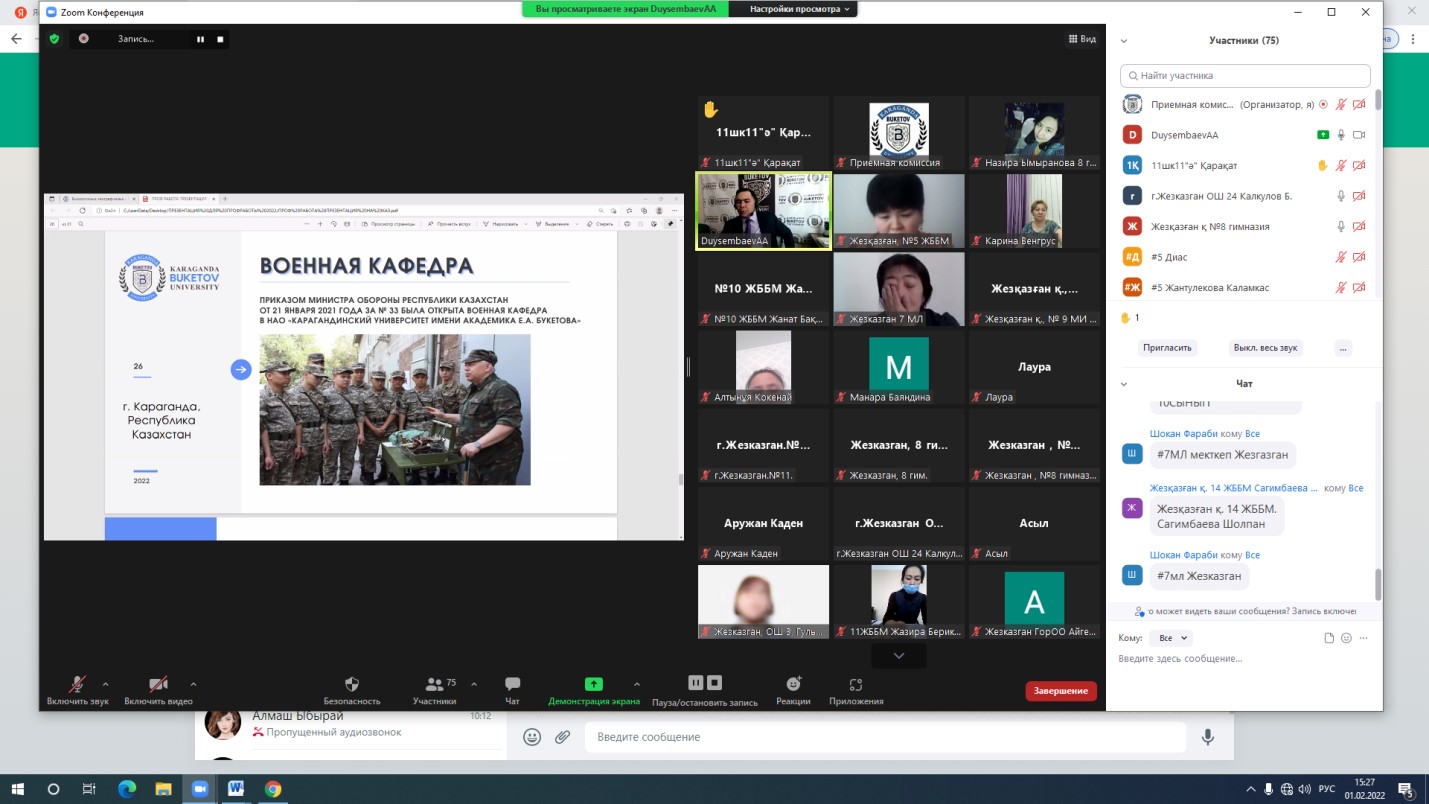Click the emoji icon in chat input
This screenshot has width=1429, height=804.
coord(1346,638)
